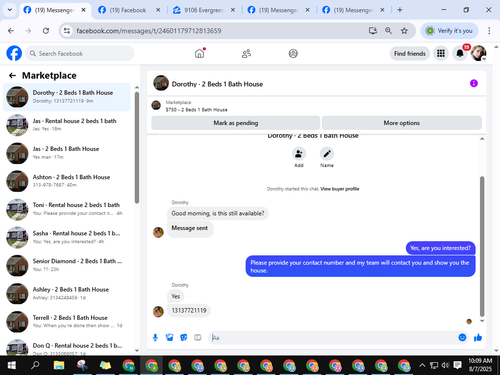Go to the Home feed icon
The height and width of the screenshot is (375, 500).
click(199, 53)
